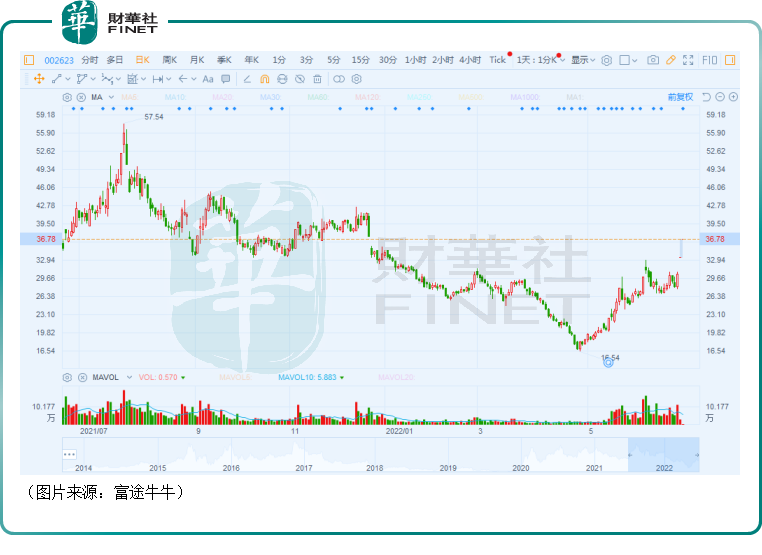The image size is (762, 555).
Task: Expand the range tool options arrow
Action: 169,79
